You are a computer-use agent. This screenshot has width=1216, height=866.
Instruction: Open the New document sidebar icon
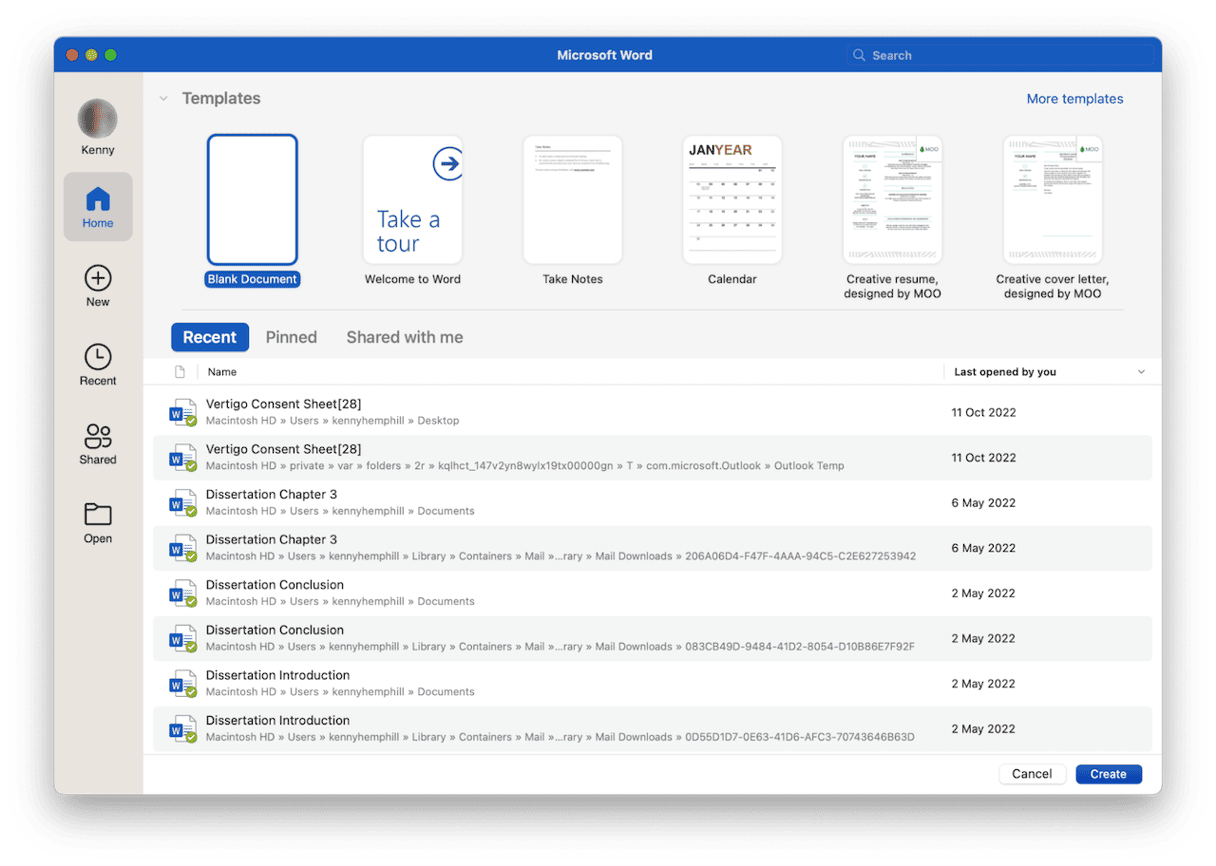98,279
